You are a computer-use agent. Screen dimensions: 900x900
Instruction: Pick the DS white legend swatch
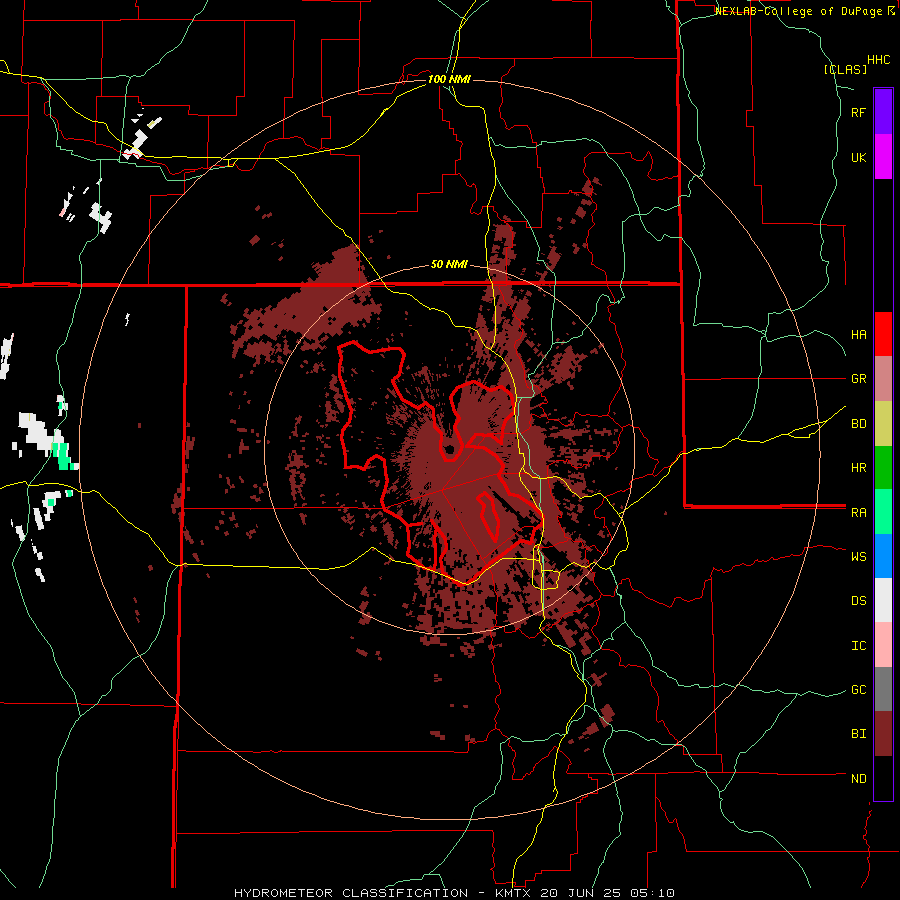(883, 600)
